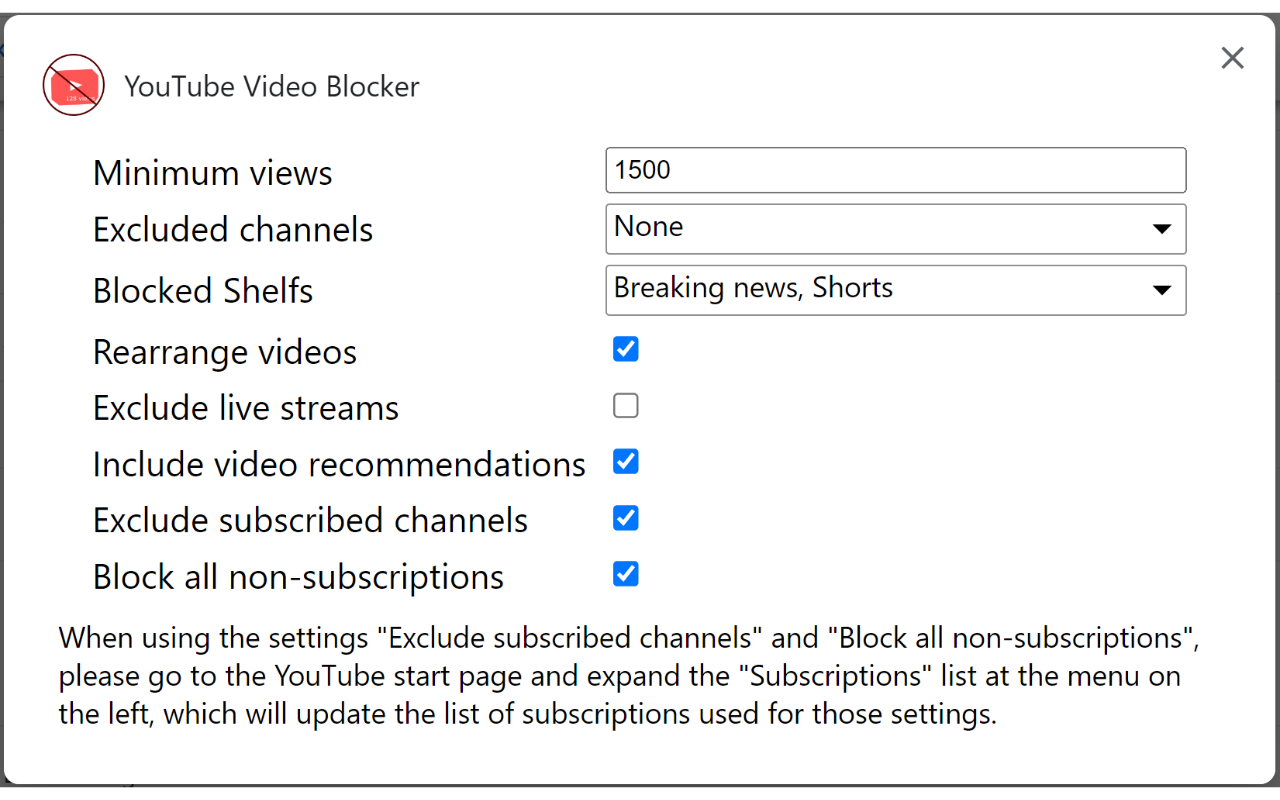Click the "Block all non-subscriptions" label
The image size is (1280, 800).
pyautogui.click(x=299, y=577)
